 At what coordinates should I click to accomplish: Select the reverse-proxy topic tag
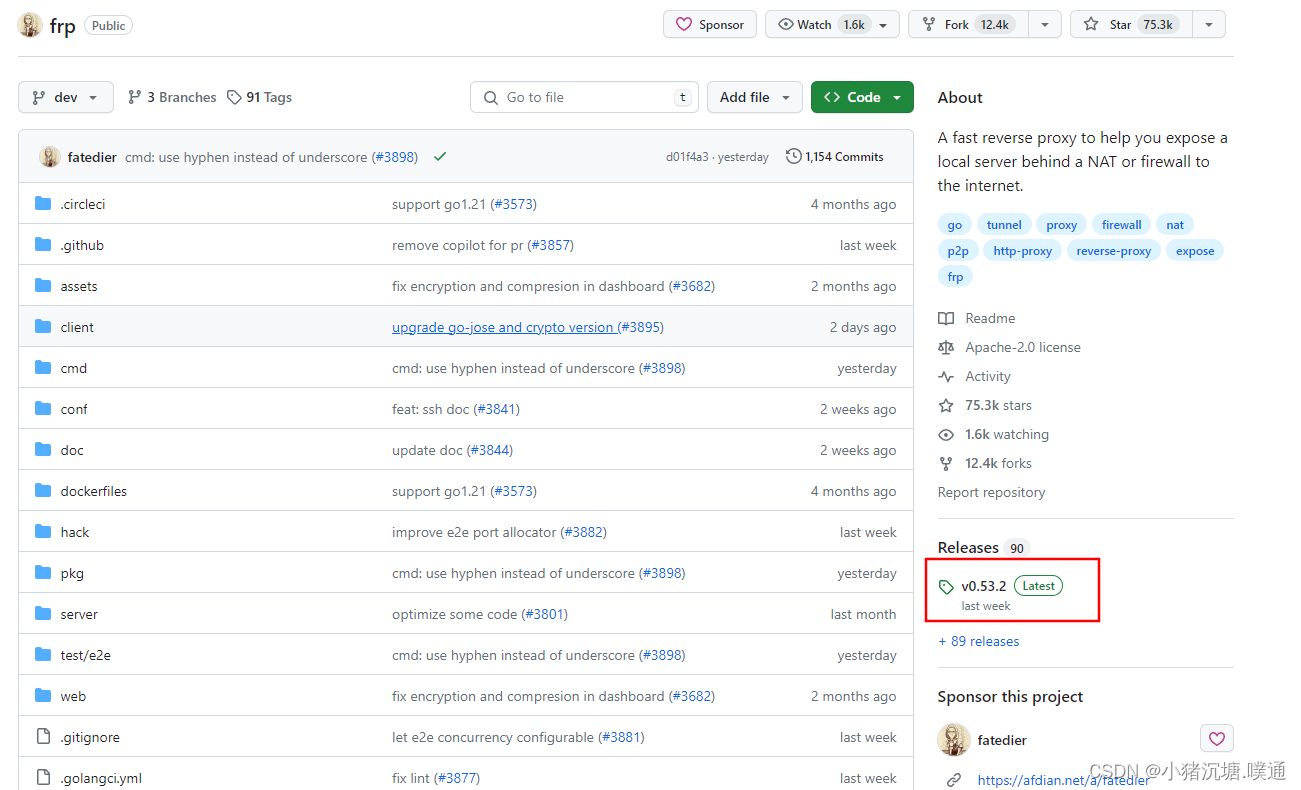click(x=1113, y=251)
